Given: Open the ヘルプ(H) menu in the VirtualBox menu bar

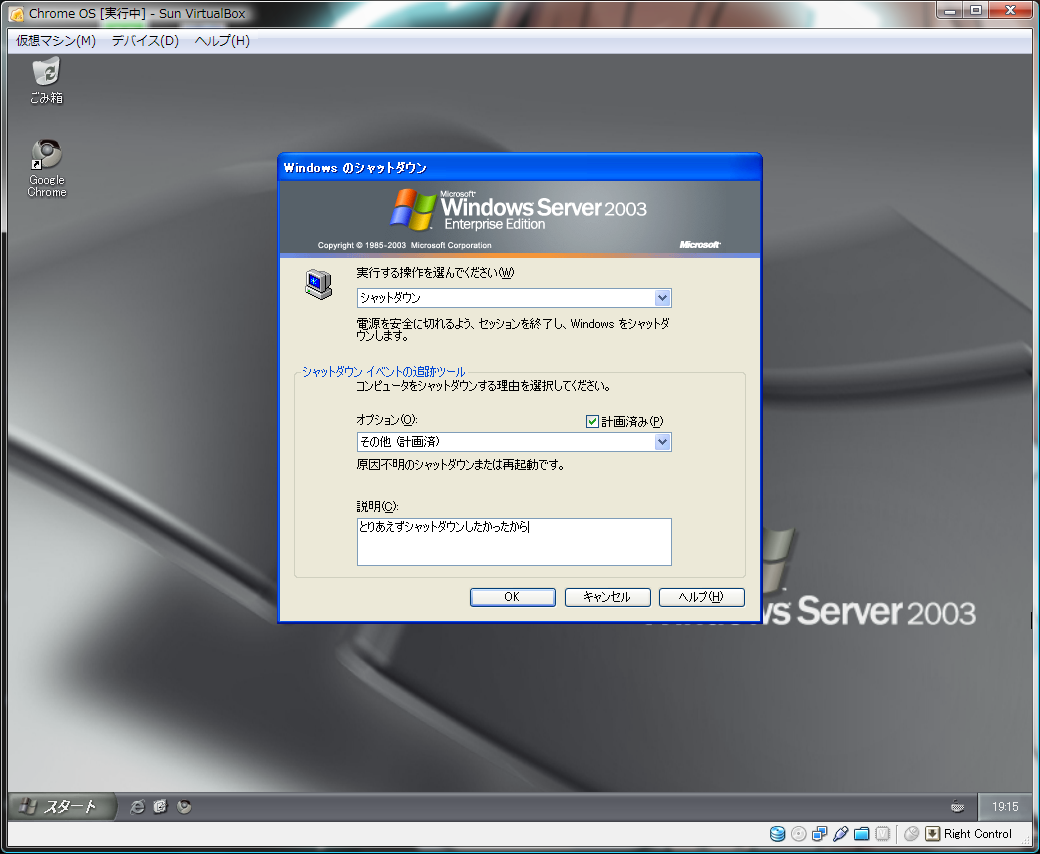Looking at the screenshot, I should [x=222, y=40].
